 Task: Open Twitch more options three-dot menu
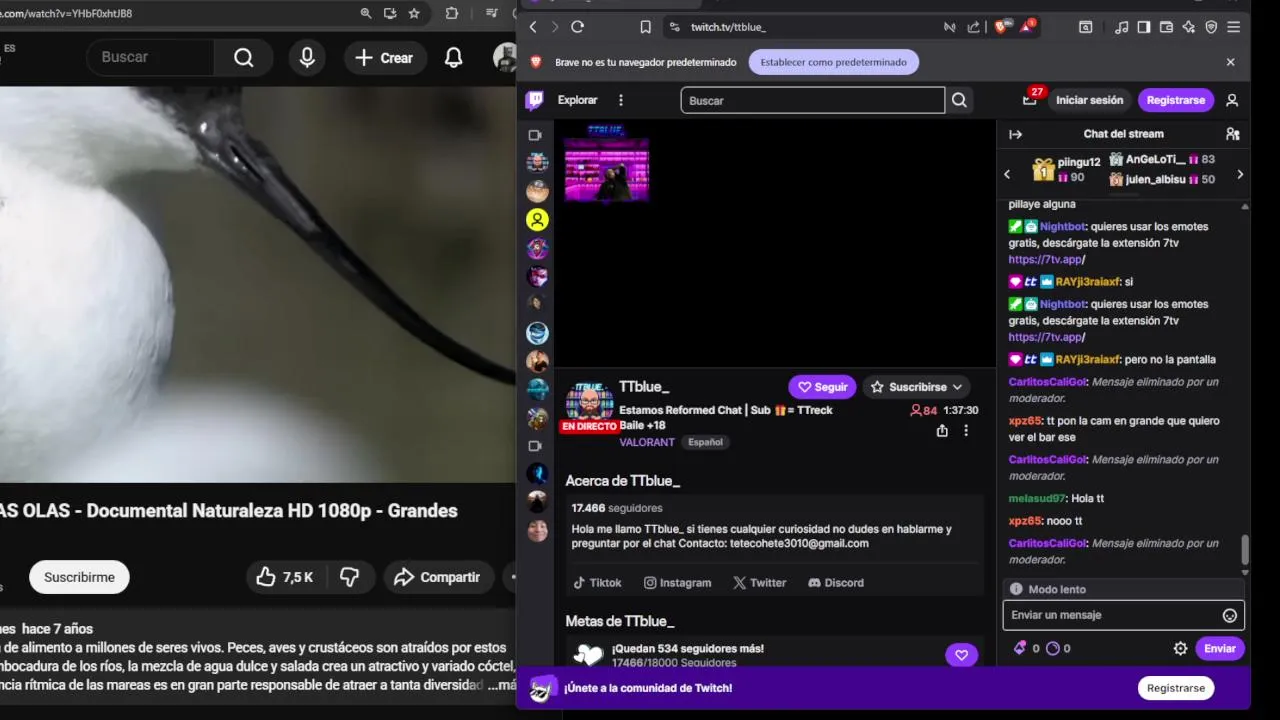621,100
